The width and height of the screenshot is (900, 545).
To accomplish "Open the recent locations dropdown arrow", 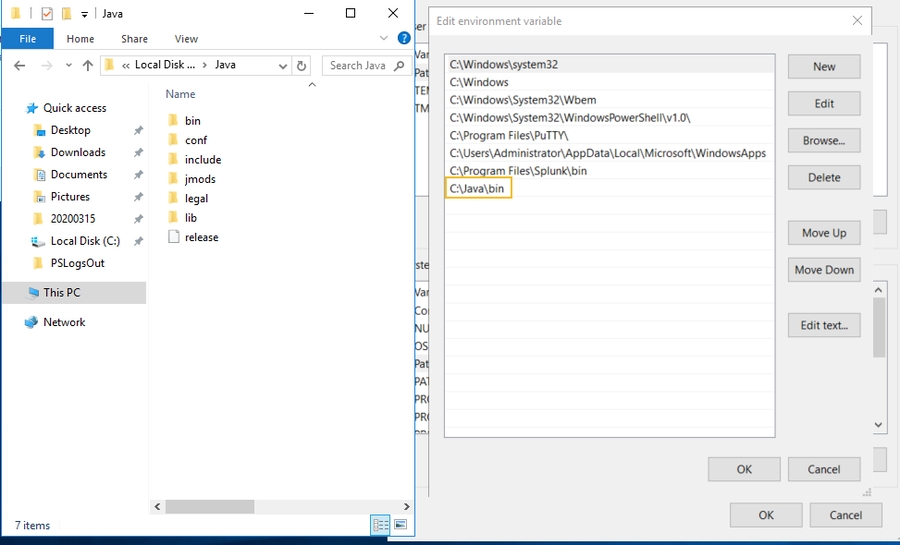I will point(67,66).
